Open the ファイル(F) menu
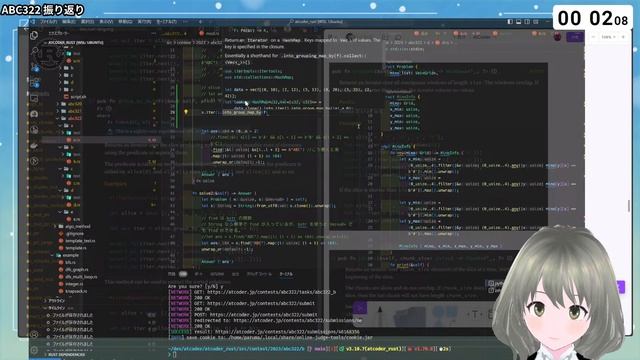The height and width of the screenshot is (360, 640). point(49,22)
